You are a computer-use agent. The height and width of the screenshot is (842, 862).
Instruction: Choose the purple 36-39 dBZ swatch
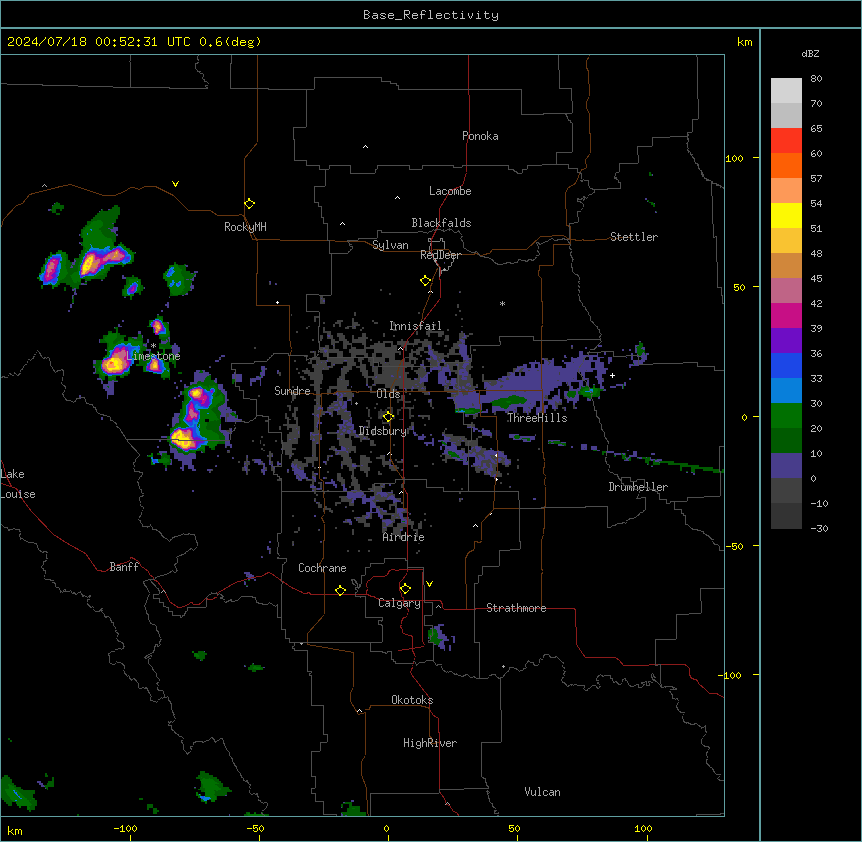[786, 341]
